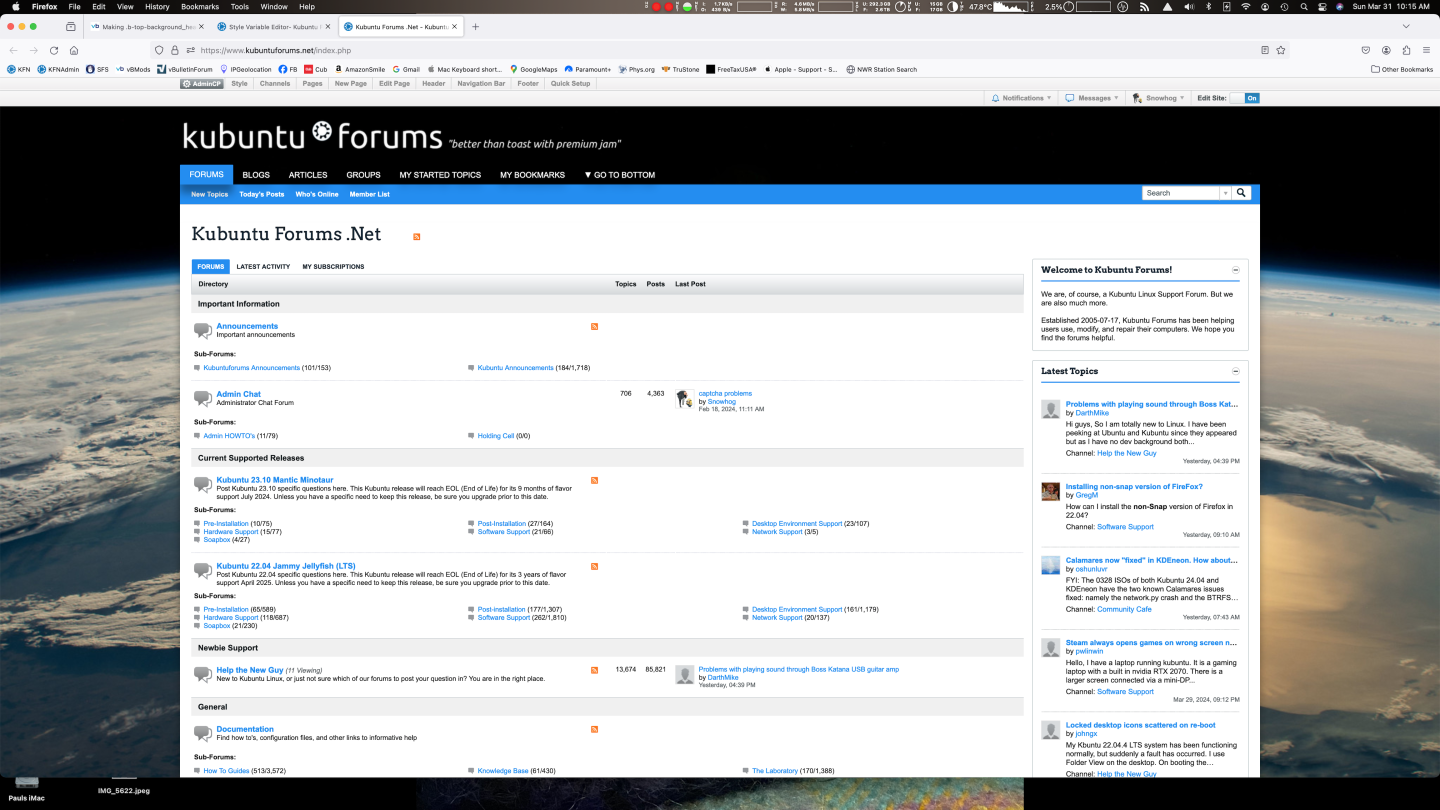Open the Holding Cell sub-forum link
This screenshot has height=810, width=1440.
coord(495,436)
